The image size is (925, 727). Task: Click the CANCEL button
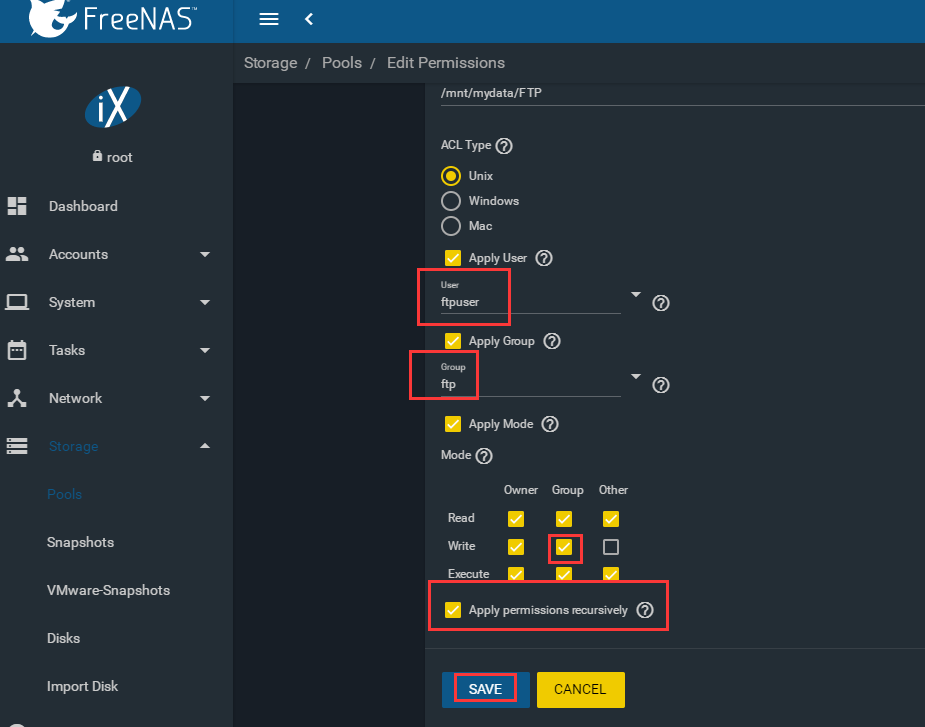(580, 689)
